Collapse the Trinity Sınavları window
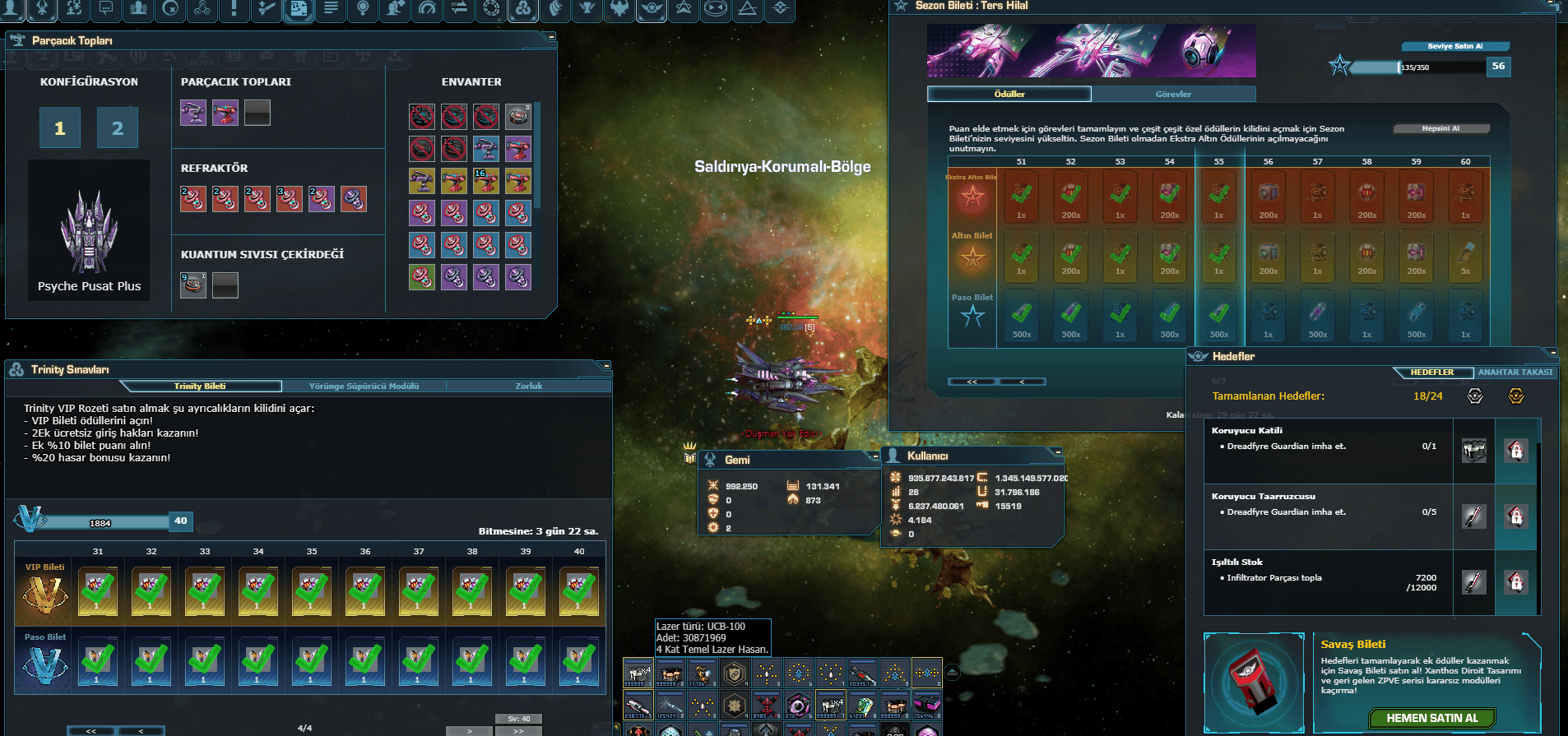Screen dimensions: 1568x736 (606, 365)
